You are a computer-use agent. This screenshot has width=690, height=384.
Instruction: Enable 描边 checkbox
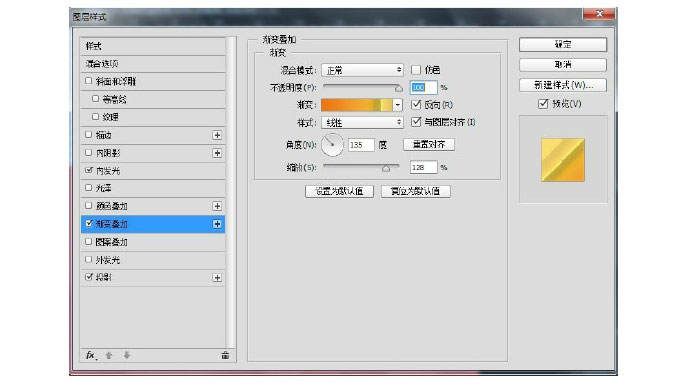(x=88, y=135)
